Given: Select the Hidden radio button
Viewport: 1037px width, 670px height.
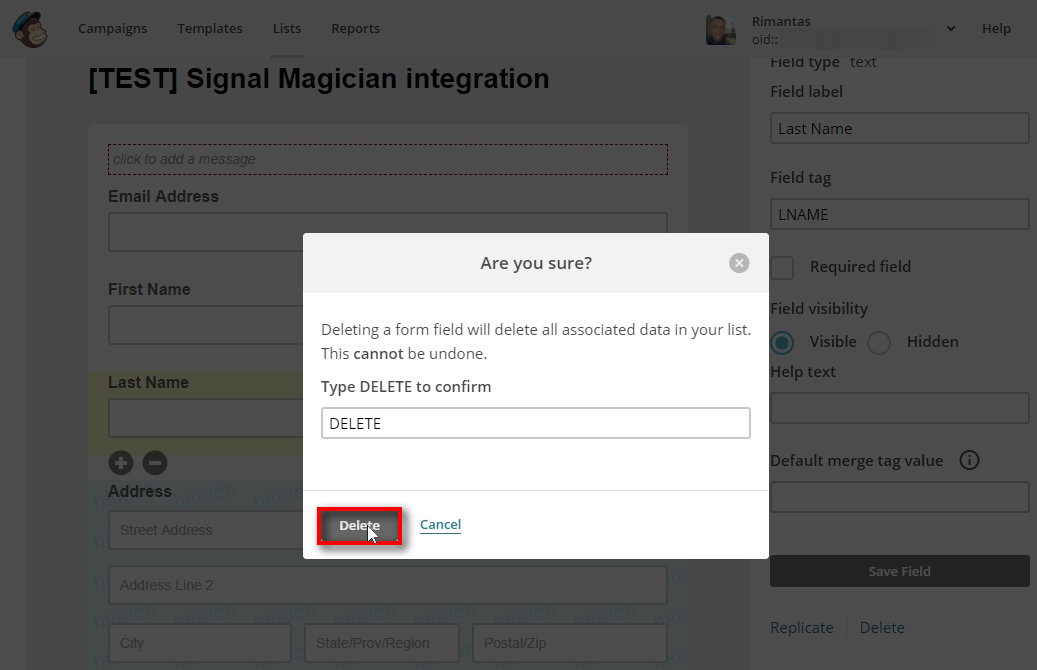Looking at the screenshot, I should pyautogui.click(x=879, y=342).
